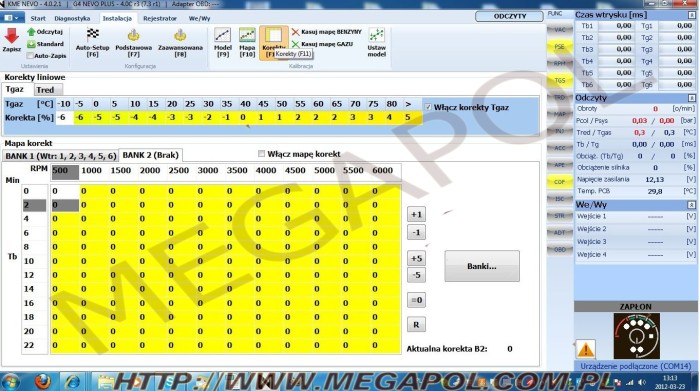Toggle the Włącz korekty Tgaz checkbox

click(x=428, y=107)
